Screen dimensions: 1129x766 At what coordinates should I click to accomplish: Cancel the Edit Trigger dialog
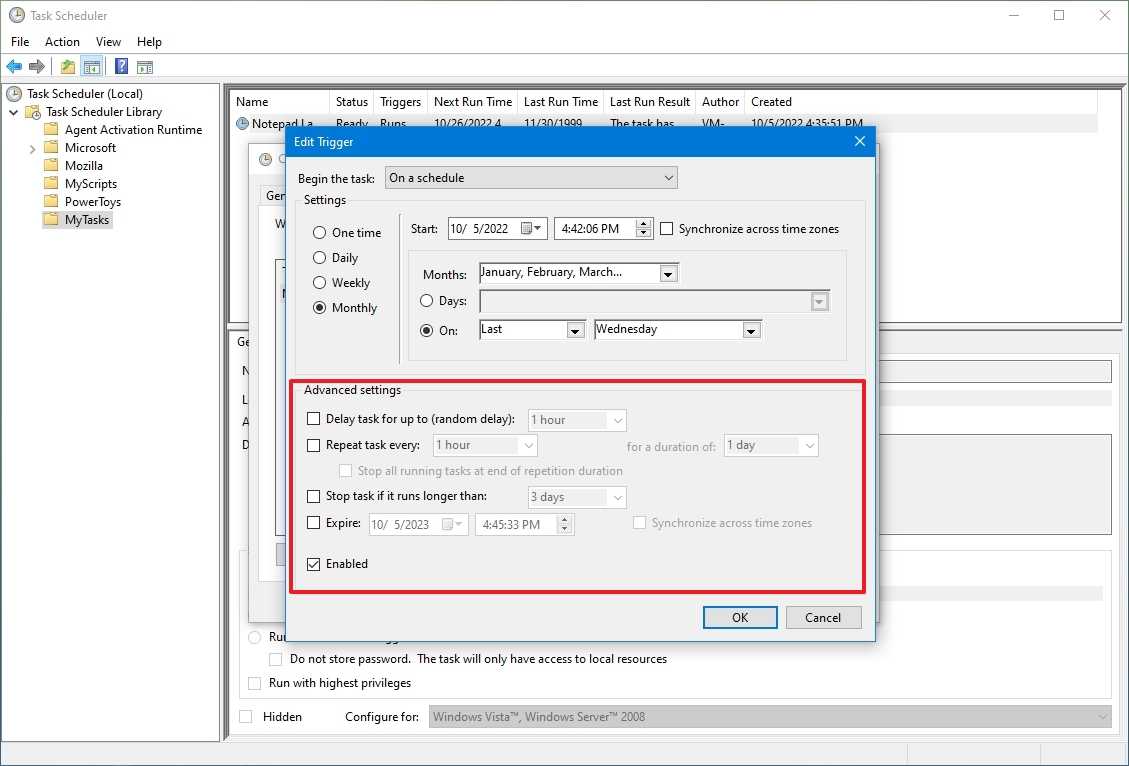click(x=823, y=617)
